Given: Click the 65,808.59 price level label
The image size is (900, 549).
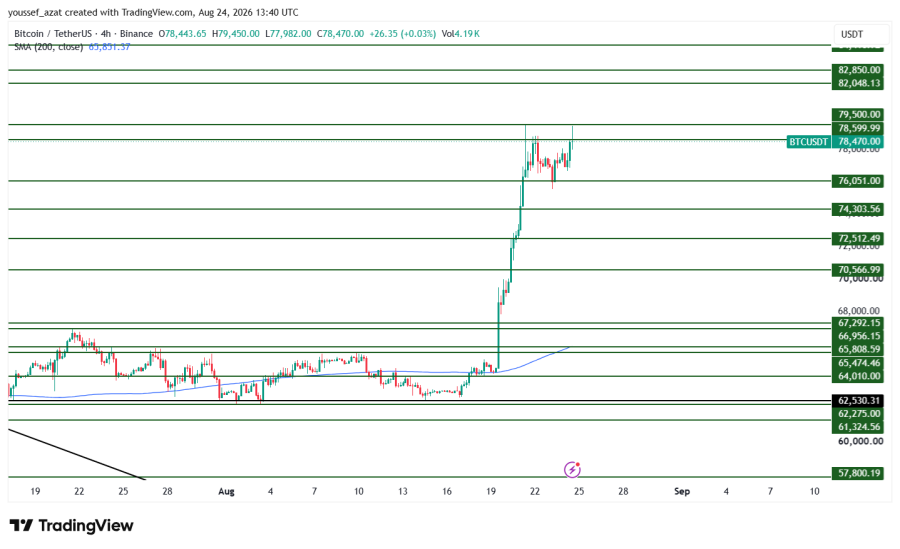Looking at the screenshot, I should (x=858, y=349).
